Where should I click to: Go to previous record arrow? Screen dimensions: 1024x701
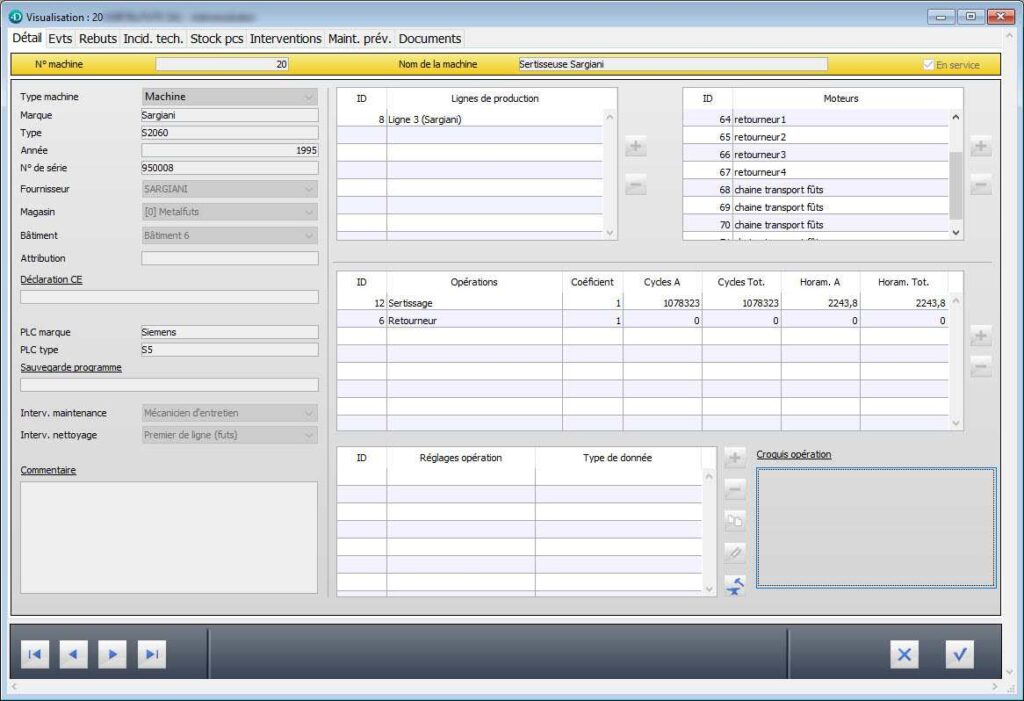(x=73, y=654)
